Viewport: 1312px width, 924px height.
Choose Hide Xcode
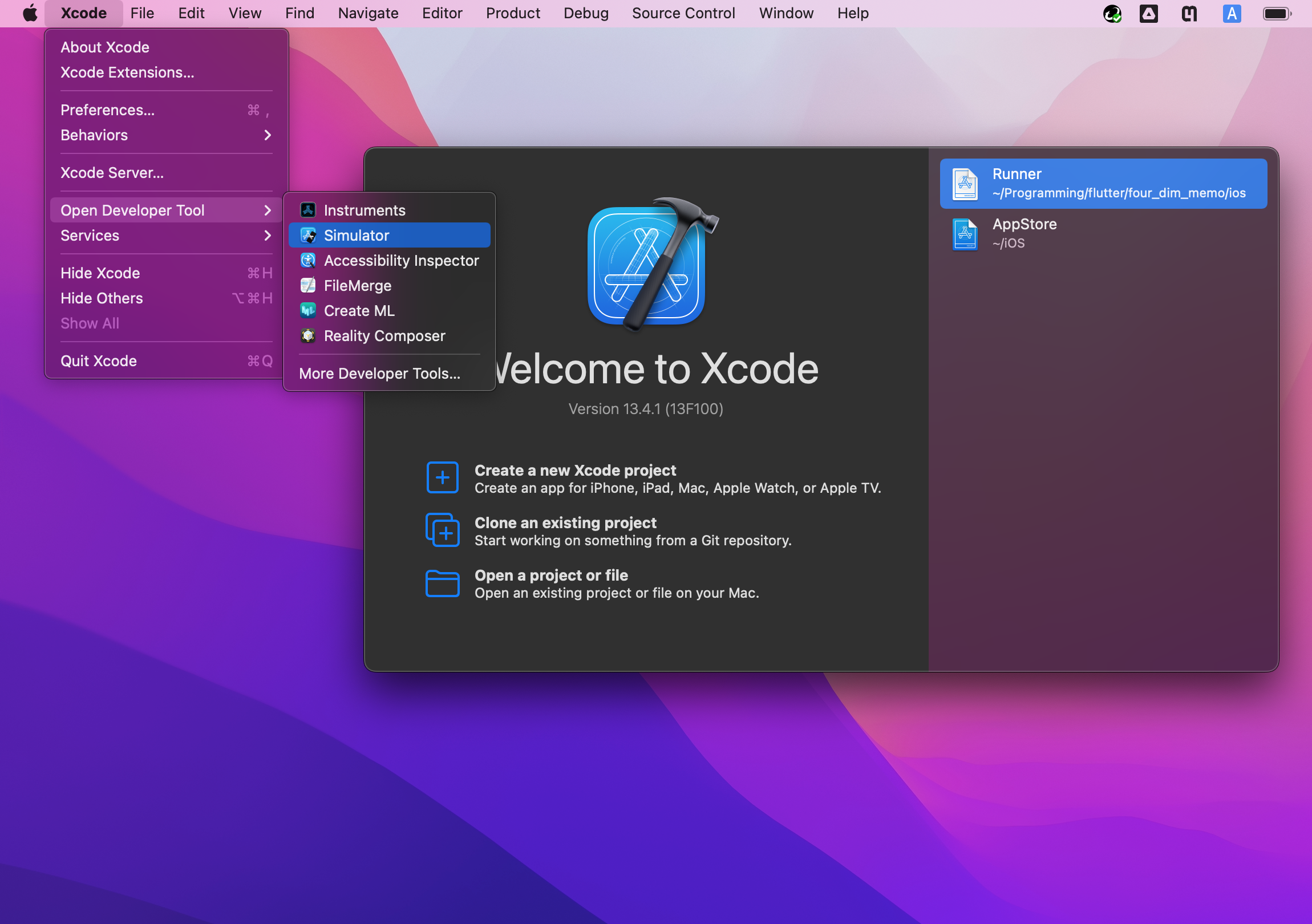[x=166, y=274]
